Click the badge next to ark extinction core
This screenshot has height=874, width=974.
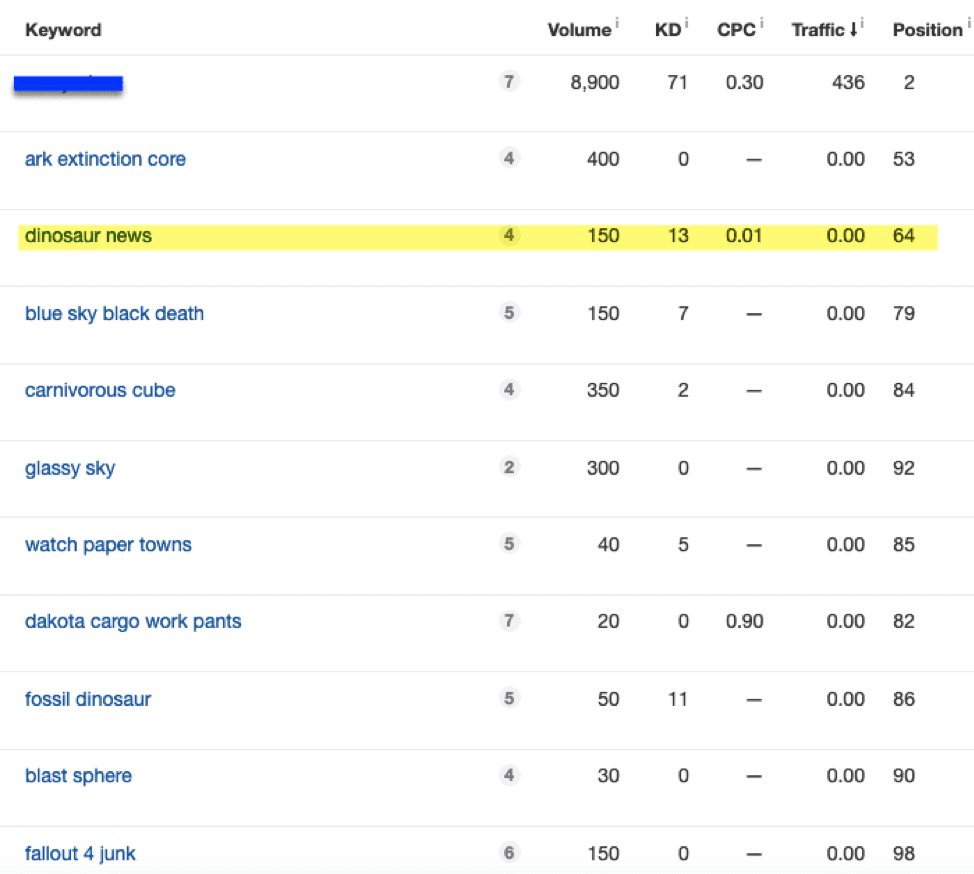click(509, 159)
